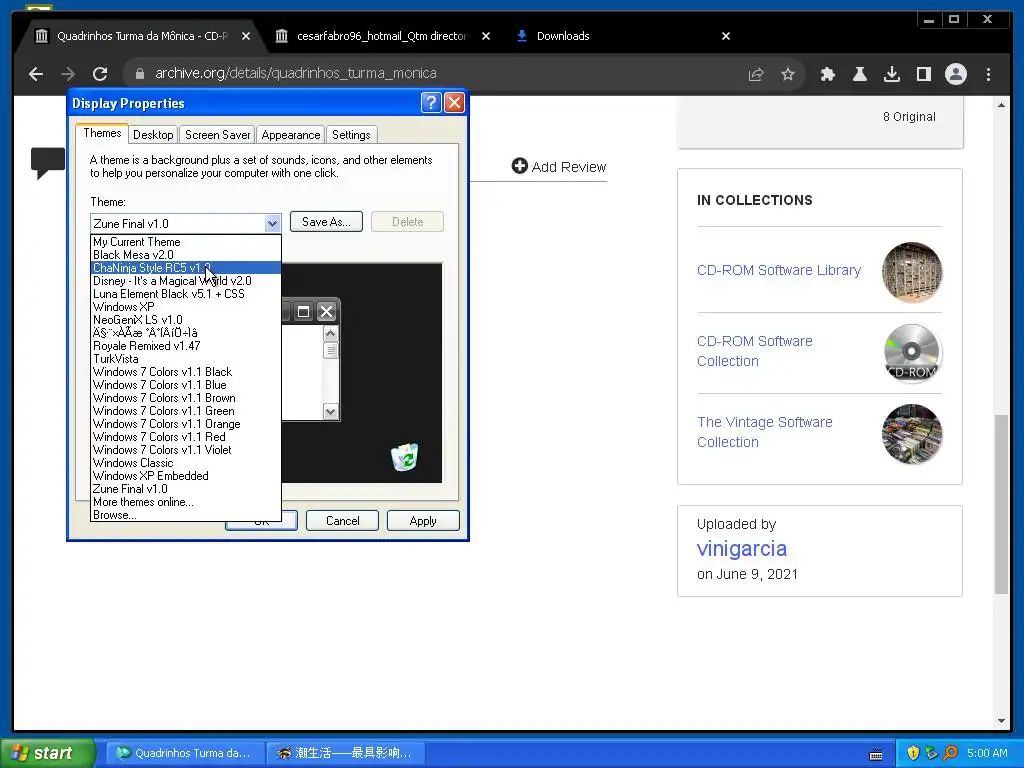Choose More themes online... entry

point(185,502)
